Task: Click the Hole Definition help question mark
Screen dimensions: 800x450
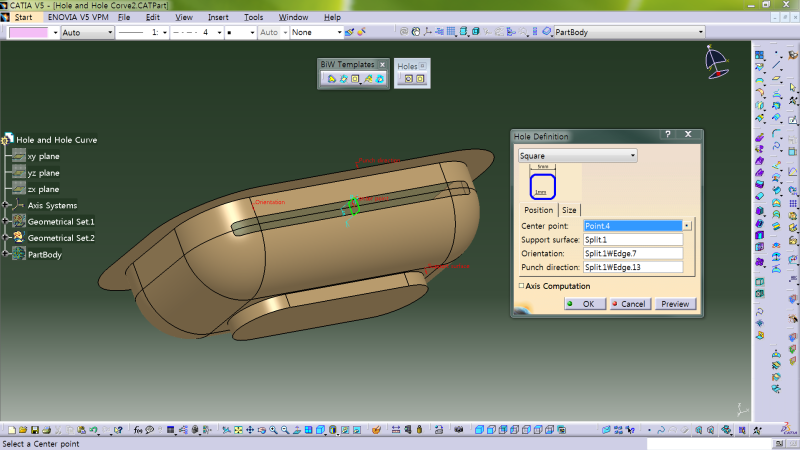Action: [667, 135]
